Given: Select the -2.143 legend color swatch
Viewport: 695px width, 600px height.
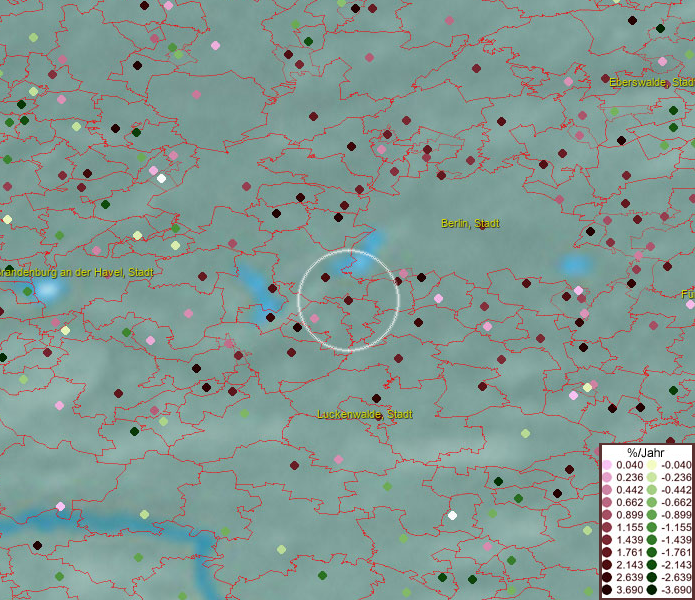Looking at the screenshot, I should click(652, 565).
